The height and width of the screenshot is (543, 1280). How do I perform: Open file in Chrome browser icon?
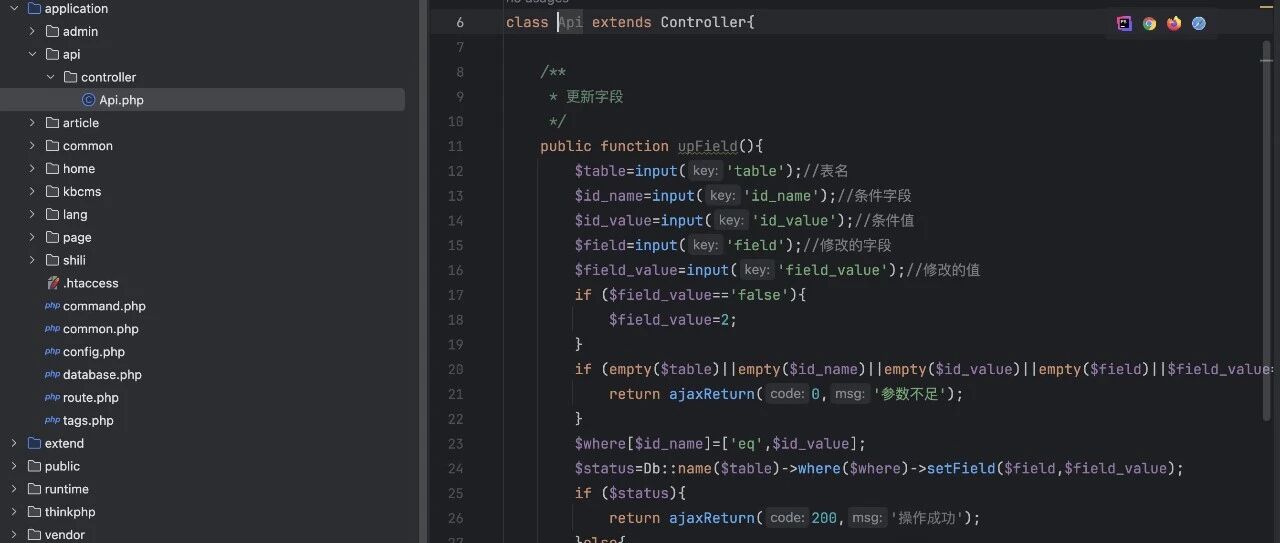click(x=1149, y=23)
